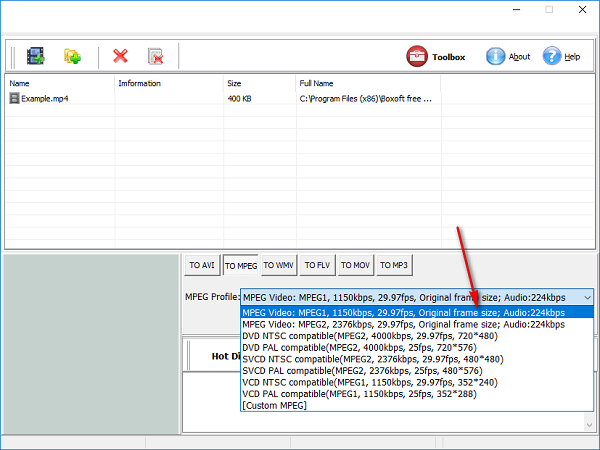Image resolution: width=600 pixels, height=450 pixels.
Task: Collapse the MPEG Profile combo box arrow
Action: pos(587,298)
